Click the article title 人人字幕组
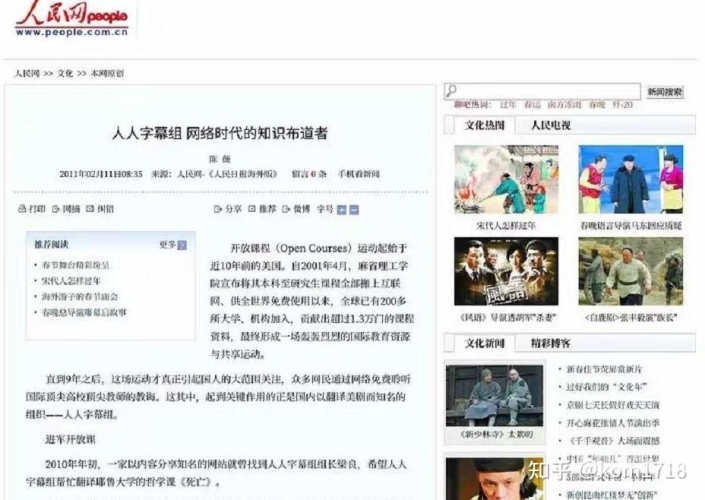This screenshot has height=500, width=705. (219, 134)
